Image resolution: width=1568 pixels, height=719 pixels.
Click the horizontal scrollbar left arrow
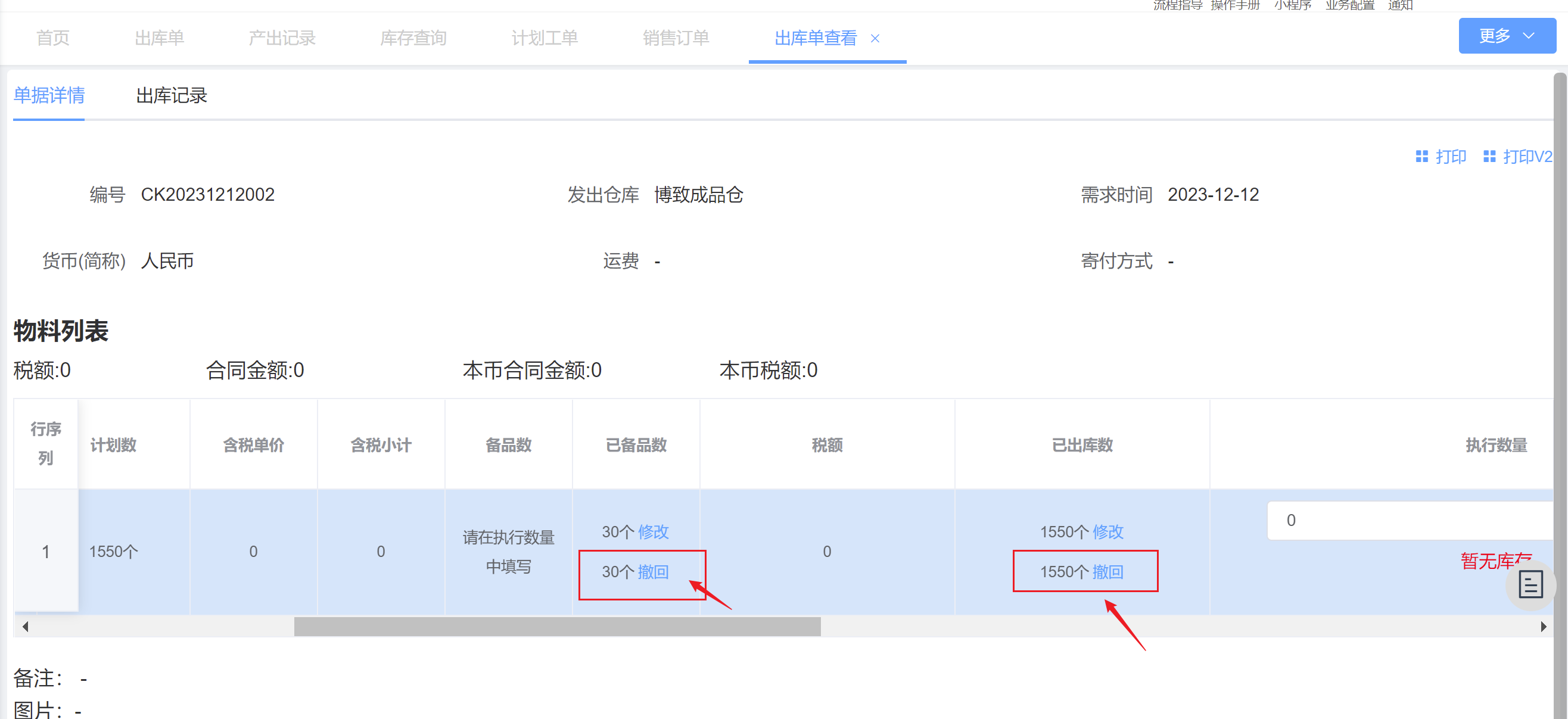coord(25,627)
